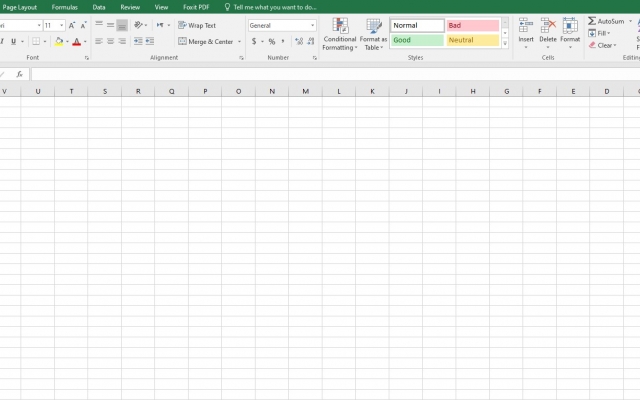Switch to the Review tab
Image resolution: width=640 pixels, height=400 pixels.
(130, 7)
